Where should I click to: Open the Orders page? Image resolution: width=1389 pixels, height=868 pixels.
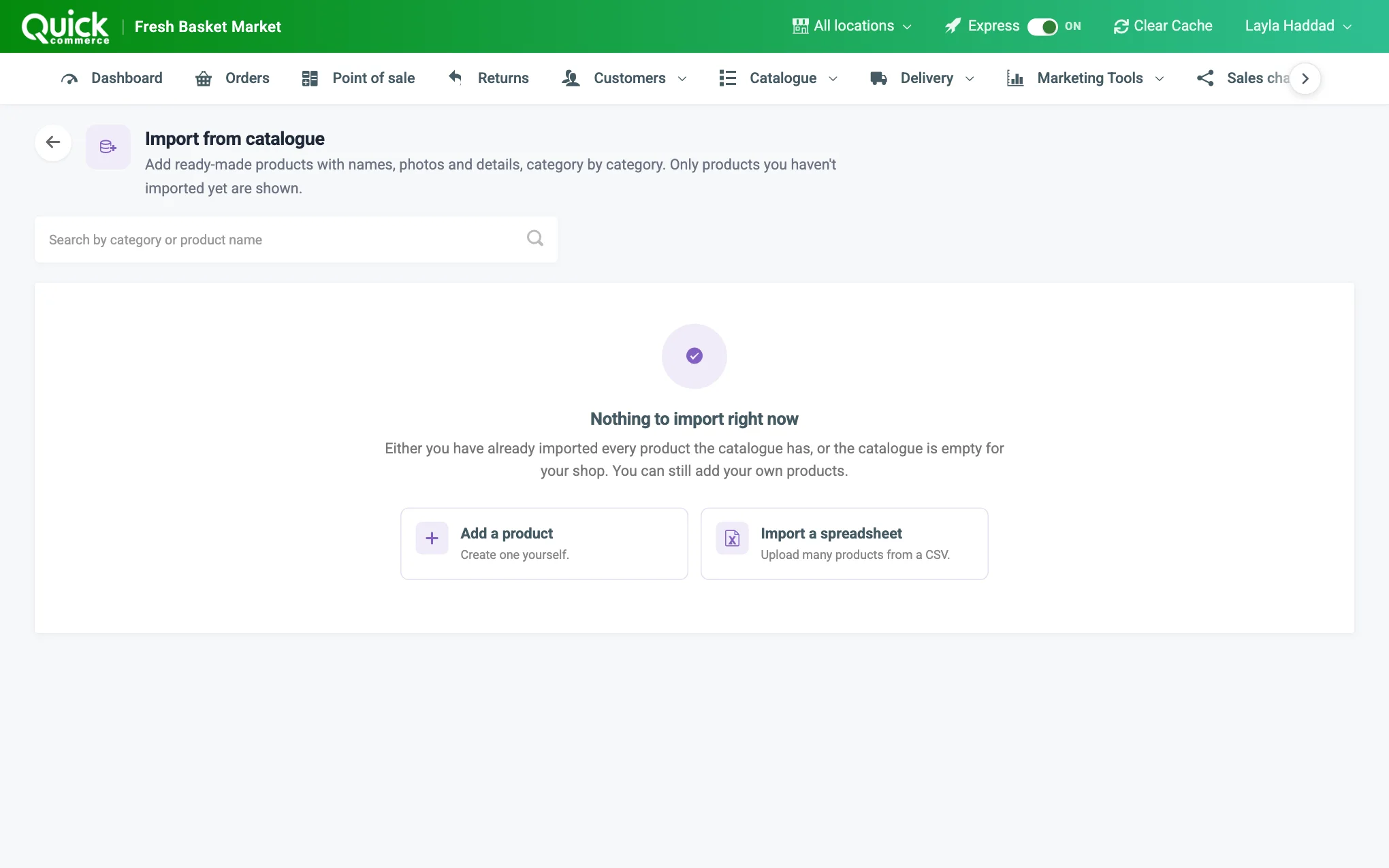232,78
